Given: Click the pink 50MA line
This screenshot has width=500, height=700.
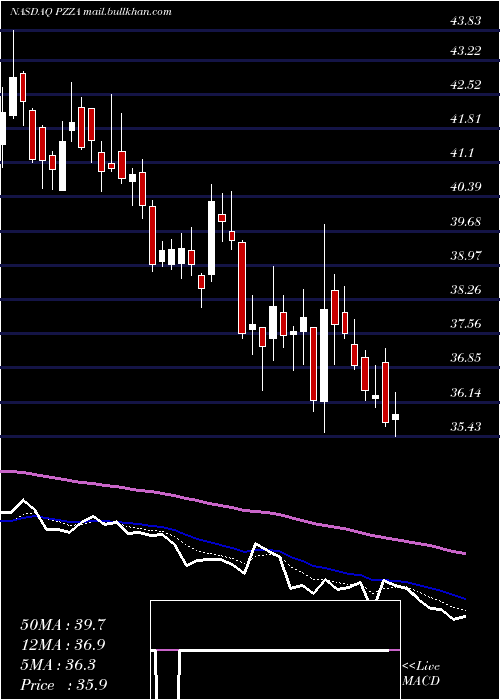Looking at the screenshot, I should 232,508.
